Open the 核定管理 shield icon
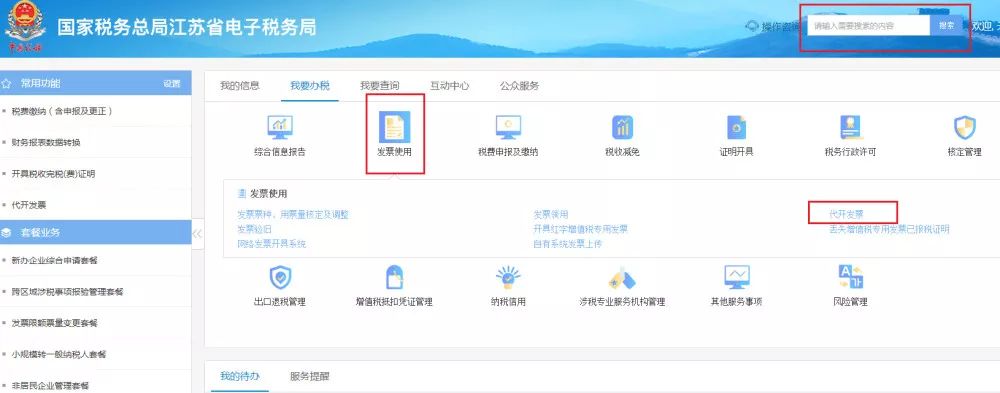 tap(964, 127)
